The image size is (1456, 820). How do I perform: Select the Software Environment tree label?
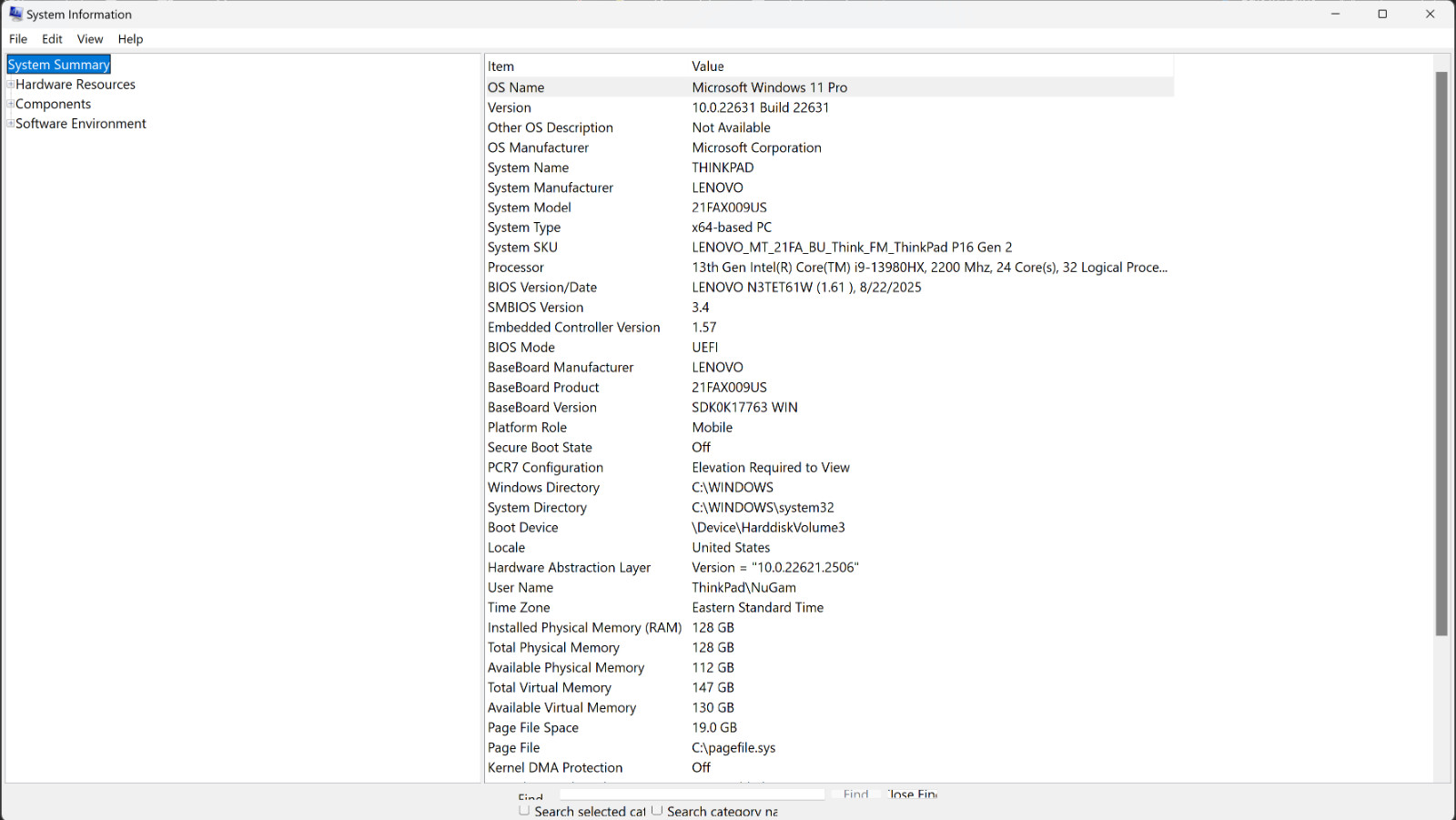pos(81,124)
